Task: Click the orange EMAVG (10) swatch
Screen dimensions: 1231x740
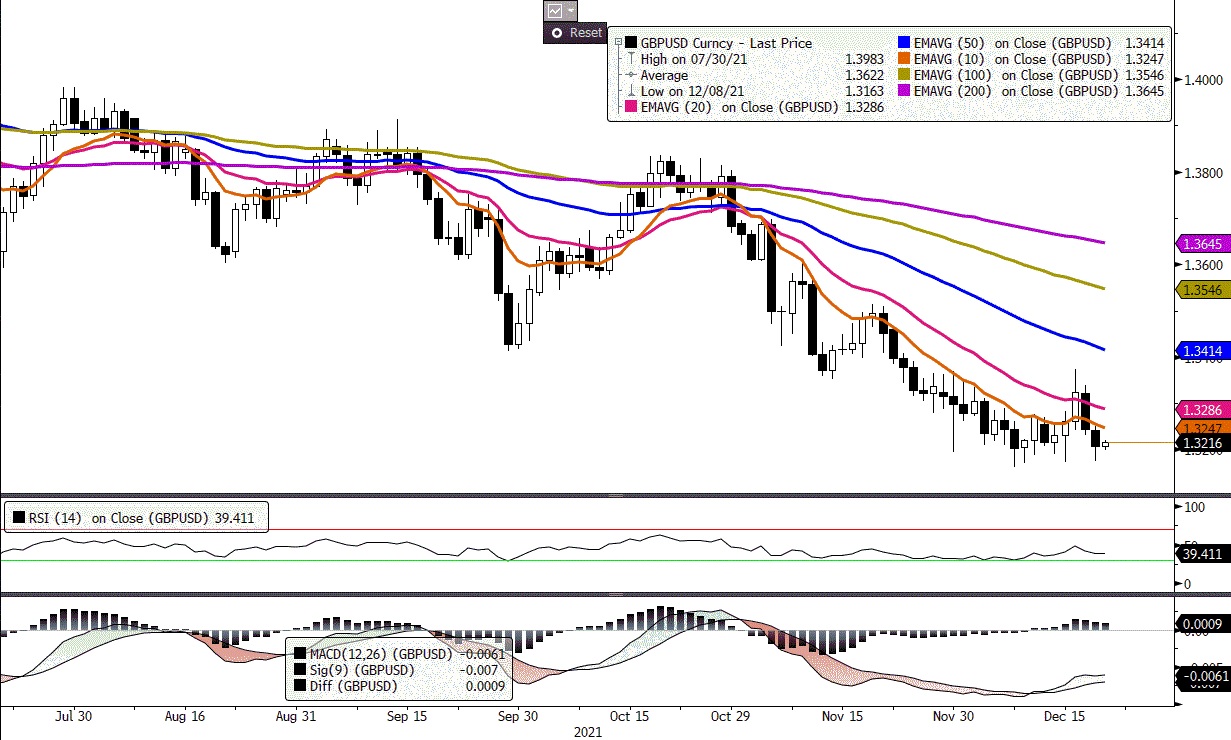Action: tap(903, 59)
